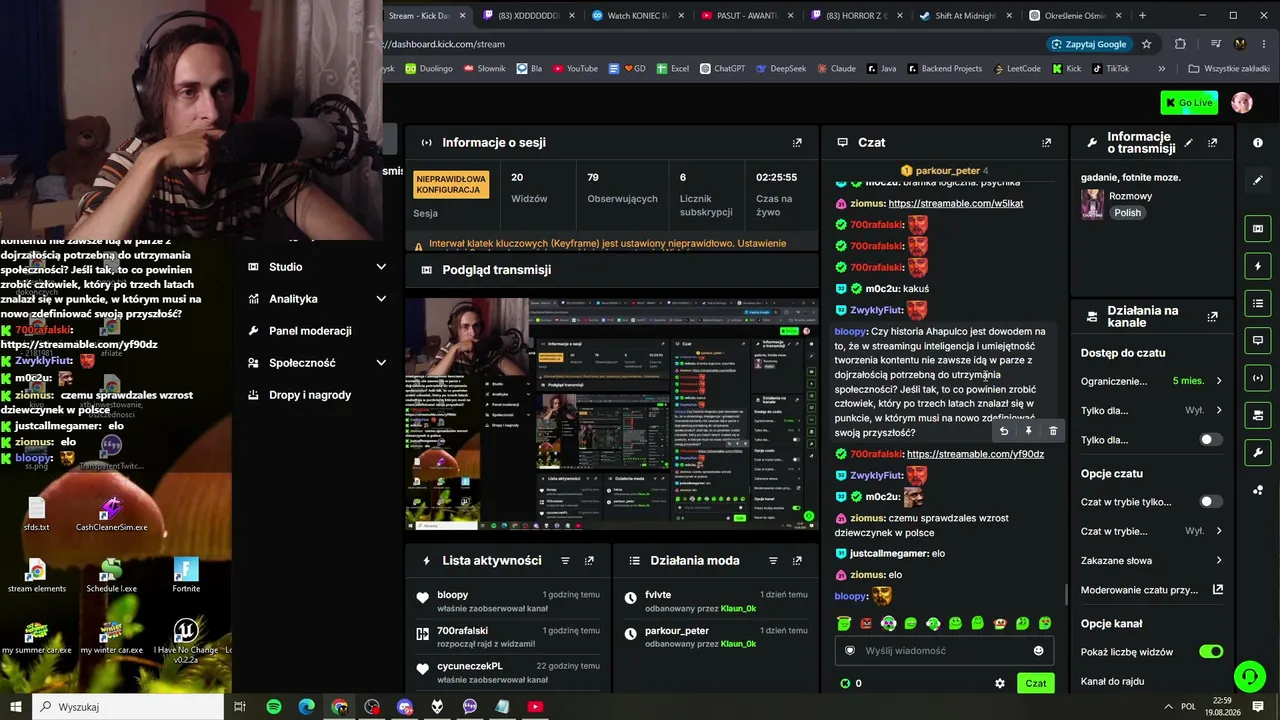
Task: Click the green Go Live button
Action: point(1189,103)
